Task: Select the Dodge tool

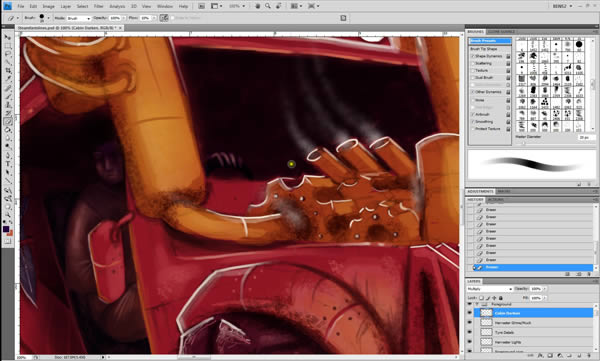Action: point(8,147)
